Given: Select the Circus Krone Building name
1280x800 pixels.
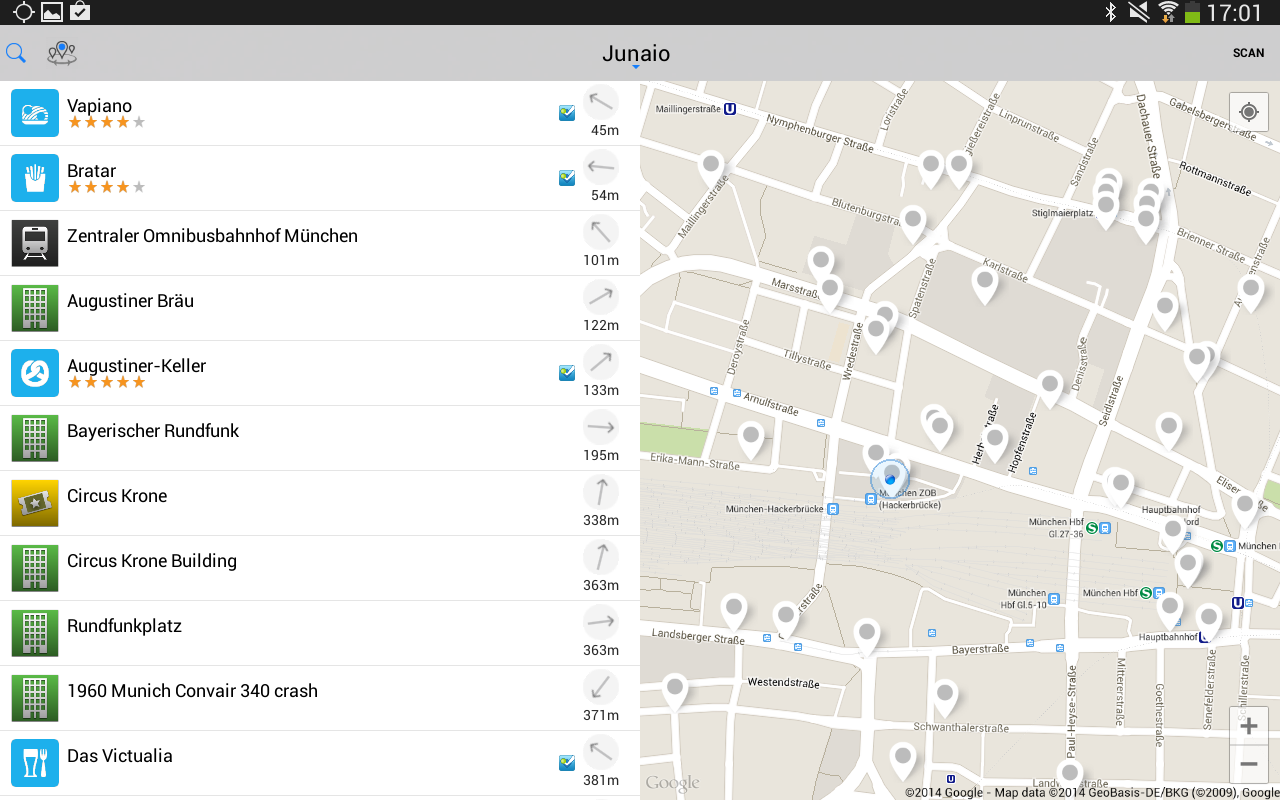Looking at the screenshot, I should (x=152, y=561).
